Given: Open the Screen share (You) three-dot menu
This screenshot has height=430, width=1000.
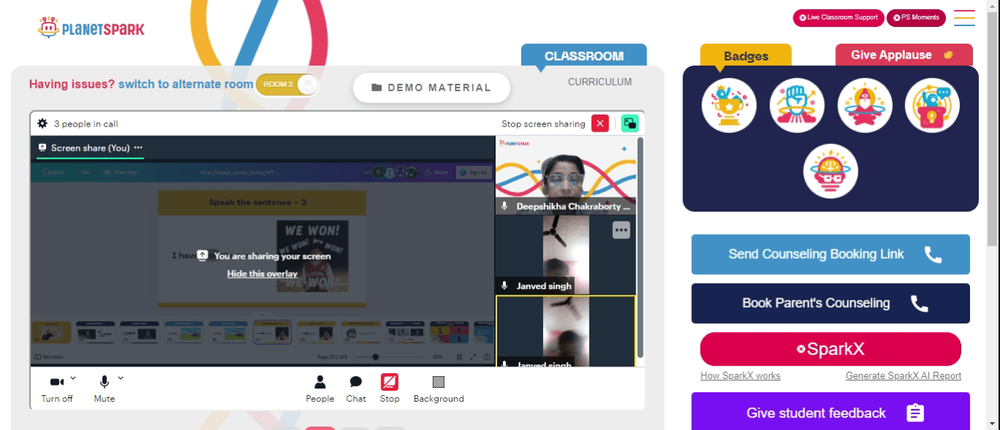Looking at the screenshot, I should (x=138, y=147).
